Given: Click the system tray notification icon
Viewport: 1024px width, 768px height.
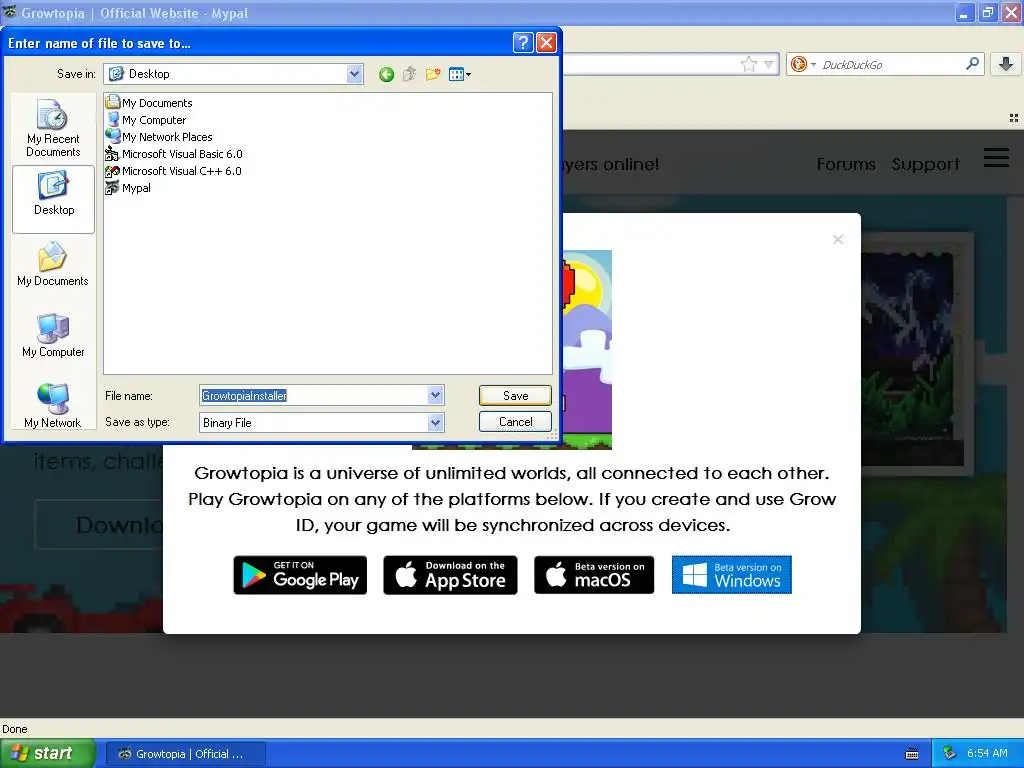Looking at the screenshot, I should pyautogui.click(x=949, y=754).
